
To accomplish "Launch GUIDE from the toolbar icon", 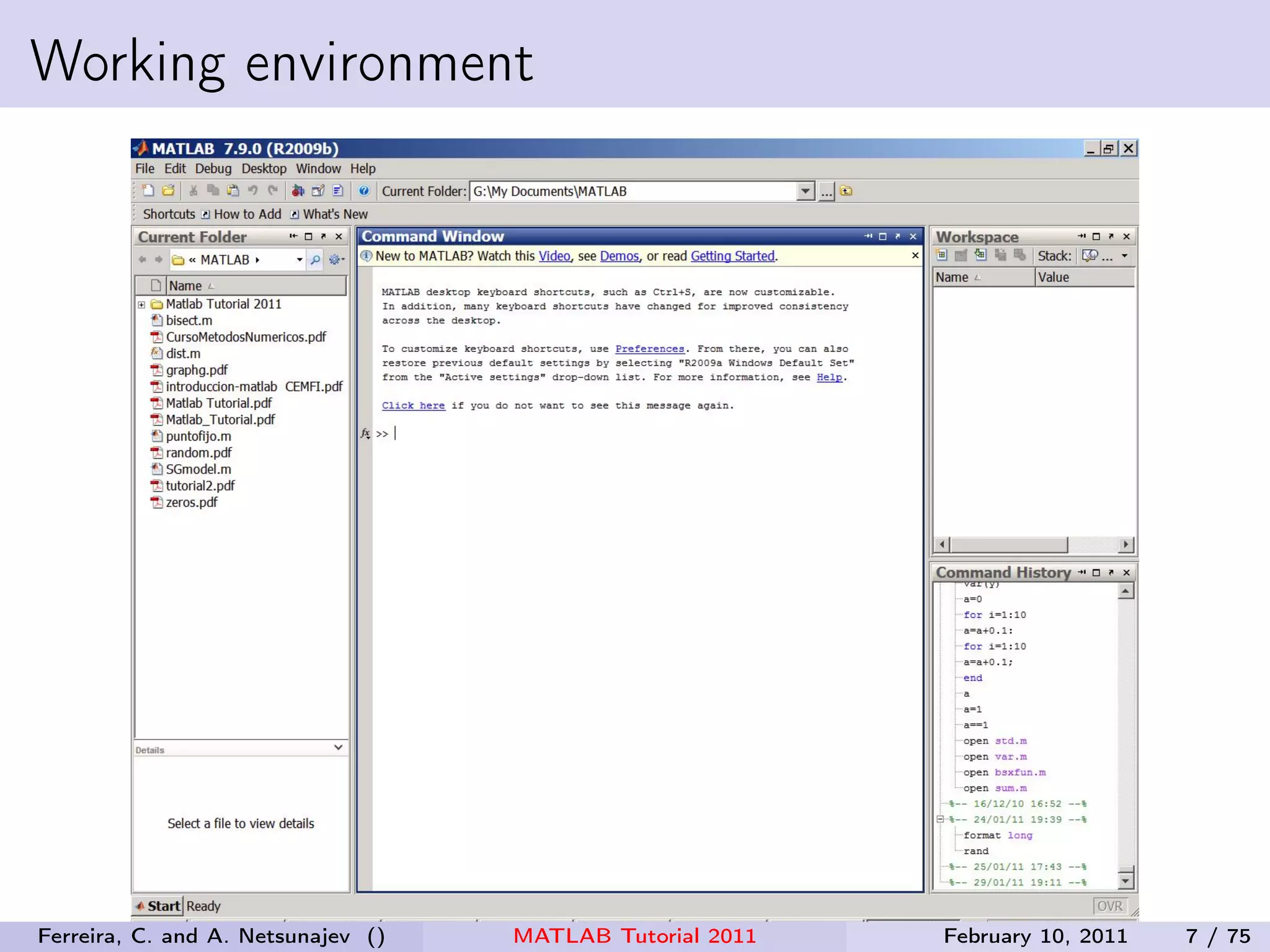I will tap(318, 191).
